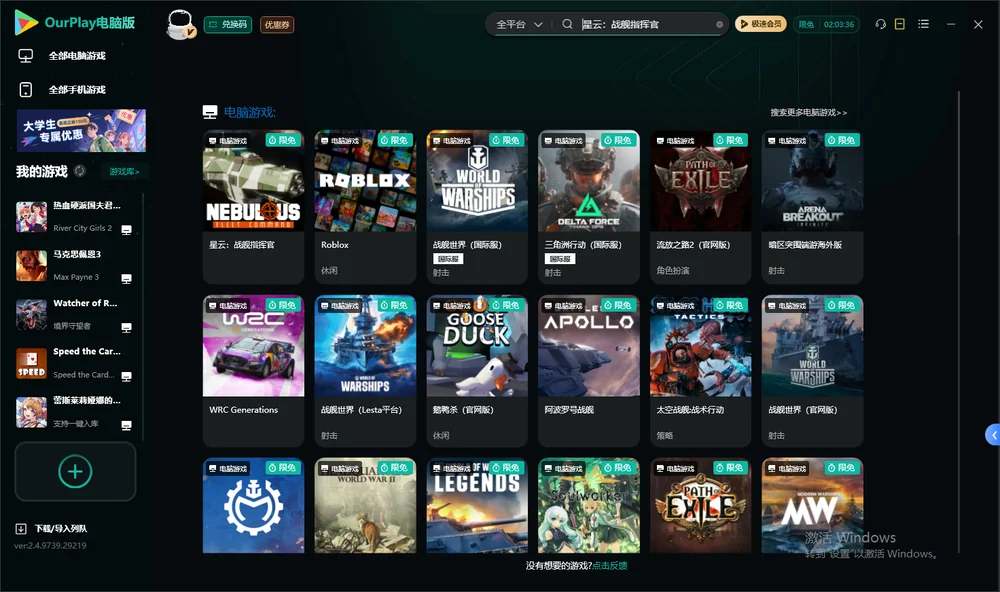
Task: Open 三角洲行动 Delta Force card
Action: [589, 207]
